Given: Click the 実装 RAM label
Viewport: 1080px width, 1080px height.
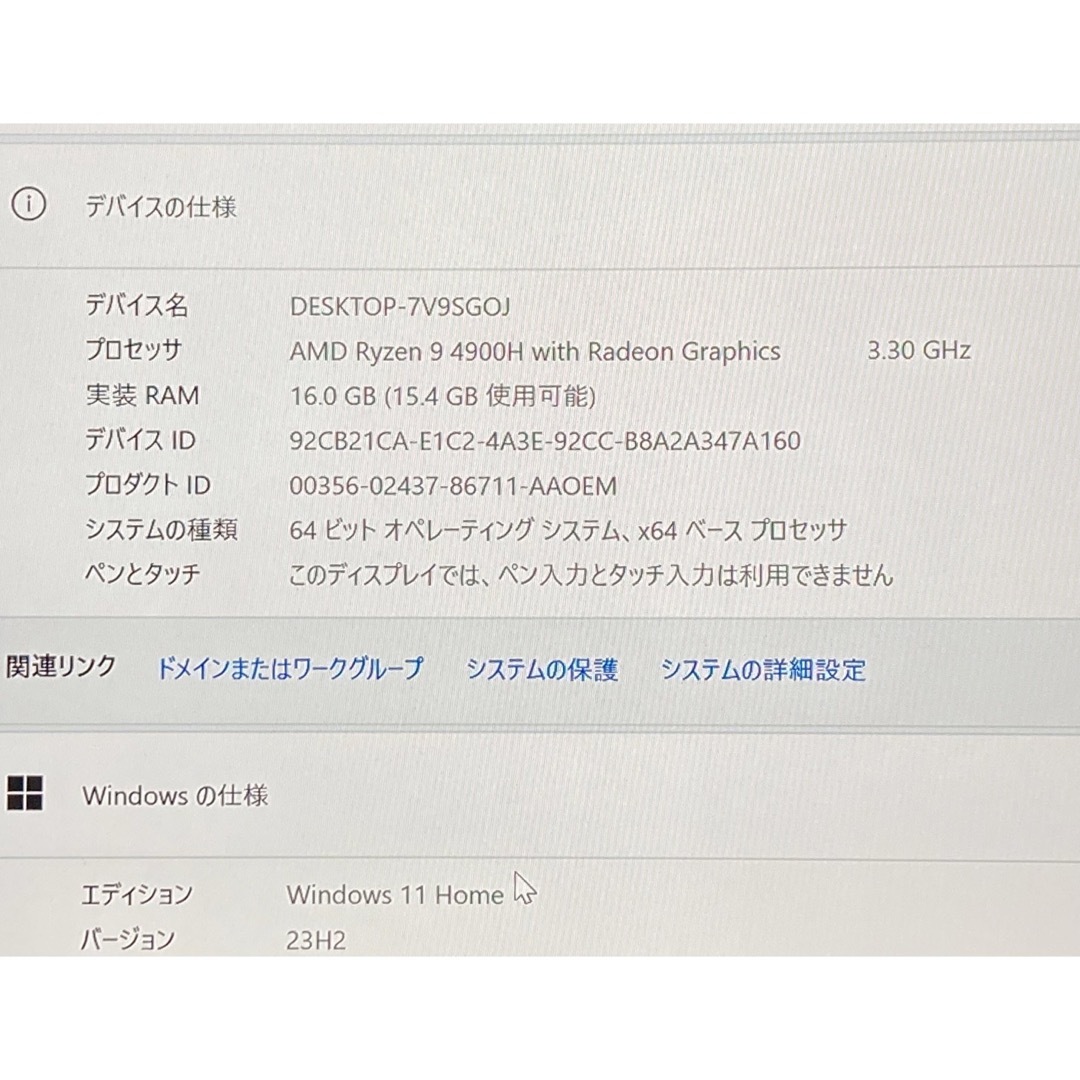Looking at the screenshot, I should (143, 395).
